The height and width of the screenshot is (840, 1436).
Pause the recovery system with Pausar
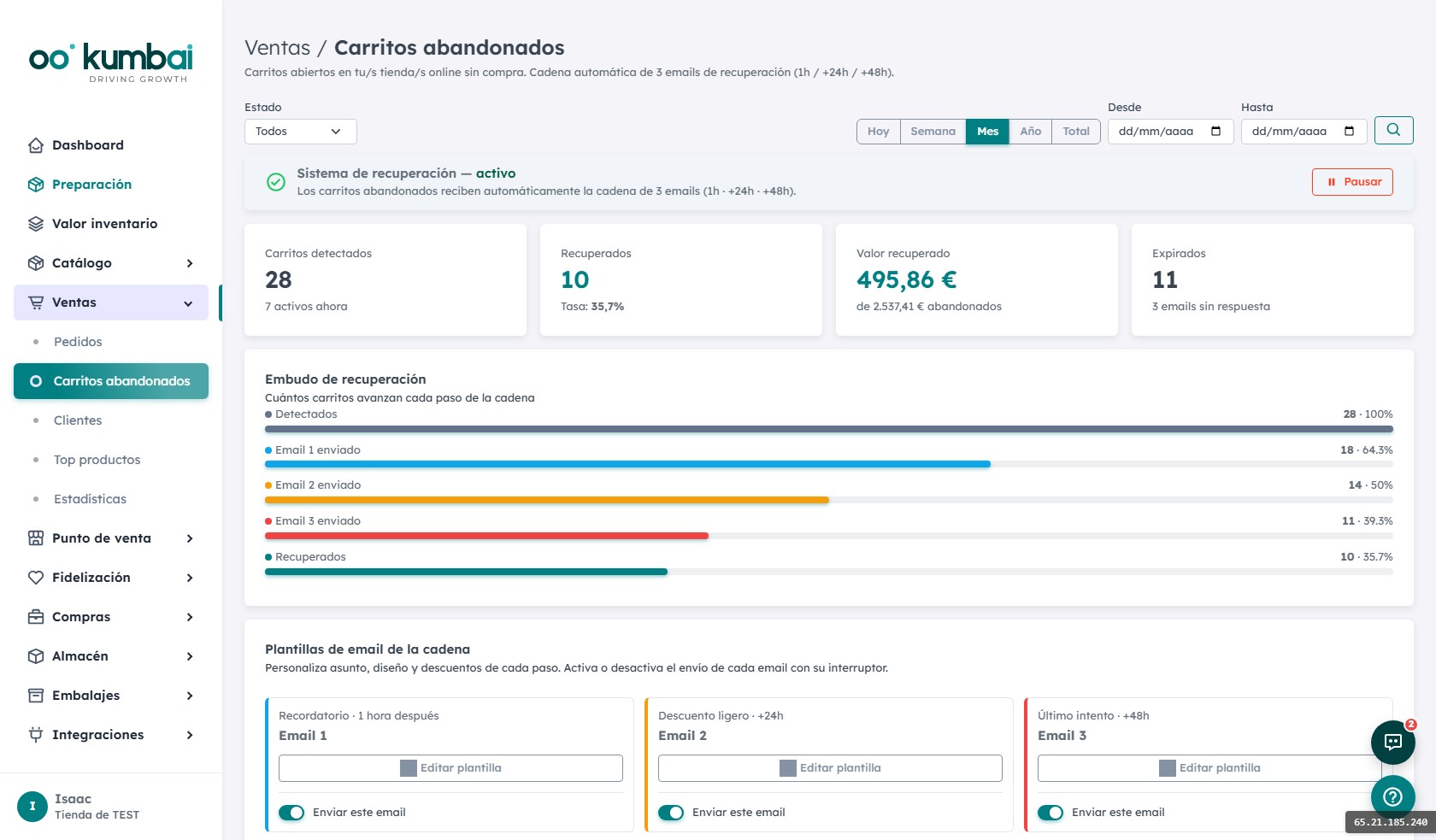point(1352,182)
